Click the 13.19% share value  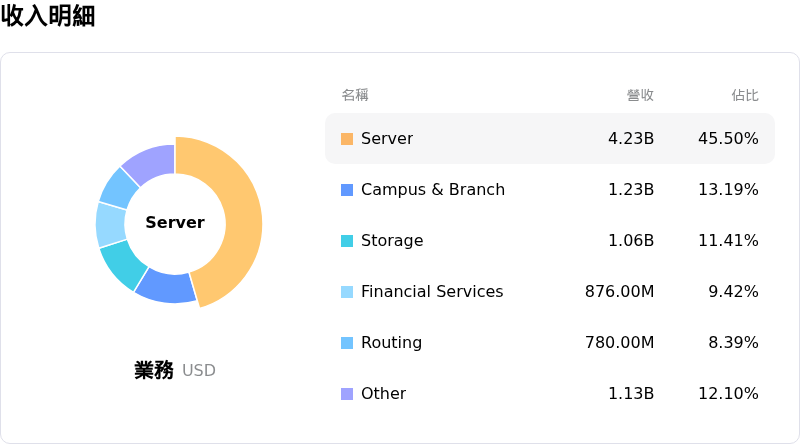pos(728,189)
